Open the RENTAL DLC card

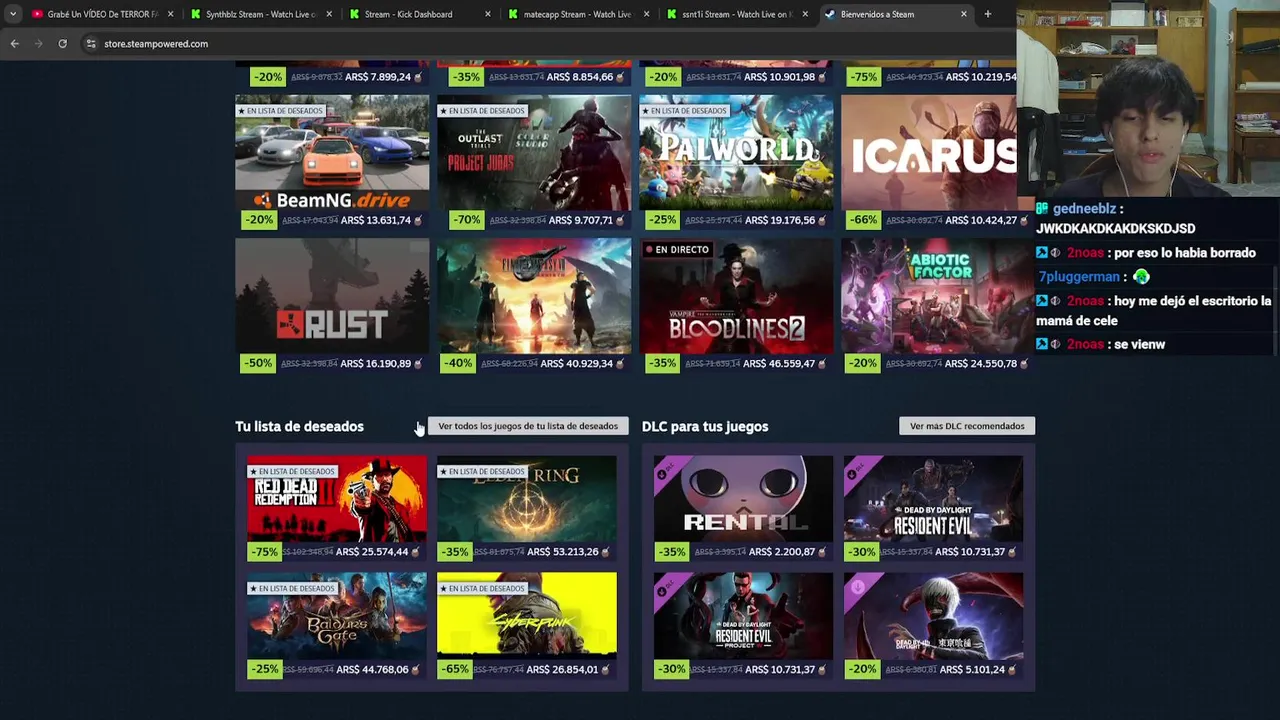coord(743,509)
